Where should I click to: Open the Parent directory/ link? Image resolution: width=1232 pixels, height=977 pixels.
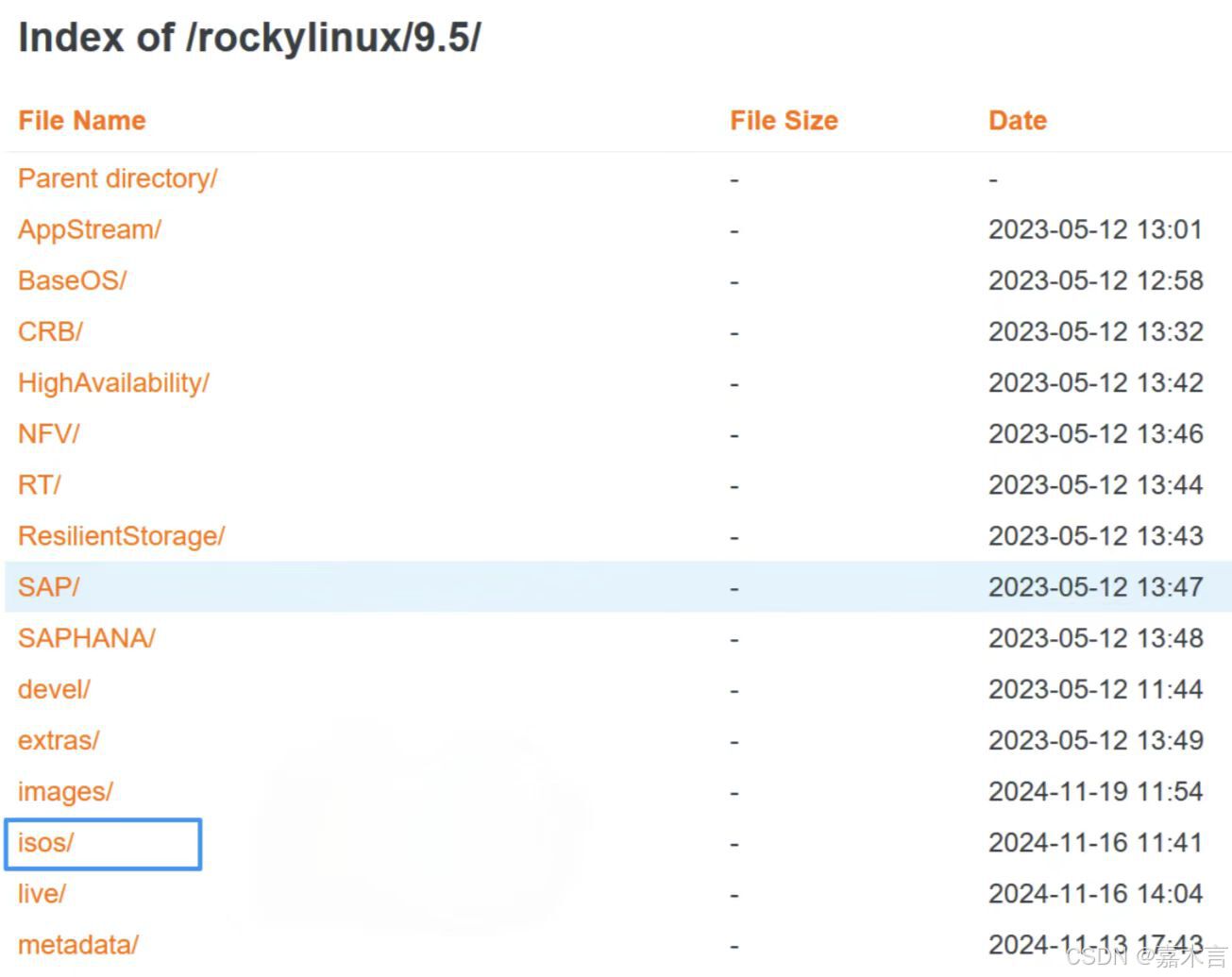[x=117, y=178]
